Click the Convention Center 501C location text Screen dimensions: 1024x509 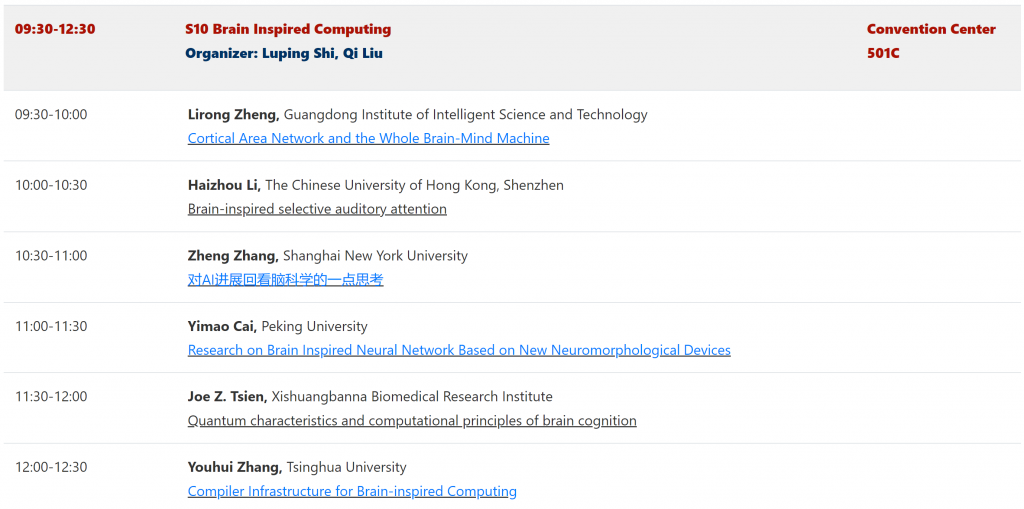(x=931, y=41)
